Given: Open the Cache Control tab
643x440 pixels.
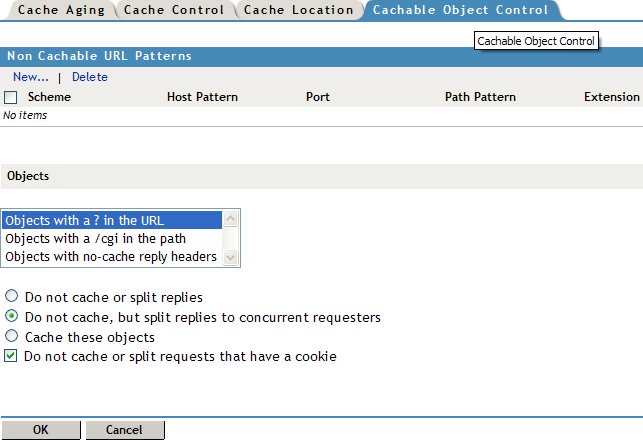Looking at the screenshot, I should [177, 10].
